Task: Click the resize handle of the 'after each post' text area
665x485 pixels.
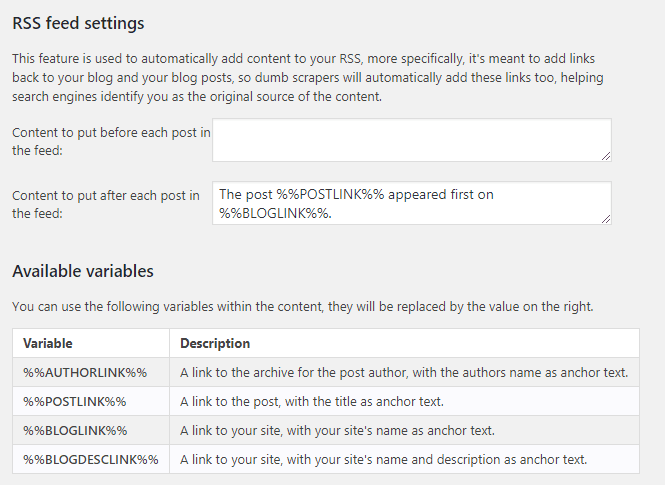Action: tap(605, 217)
